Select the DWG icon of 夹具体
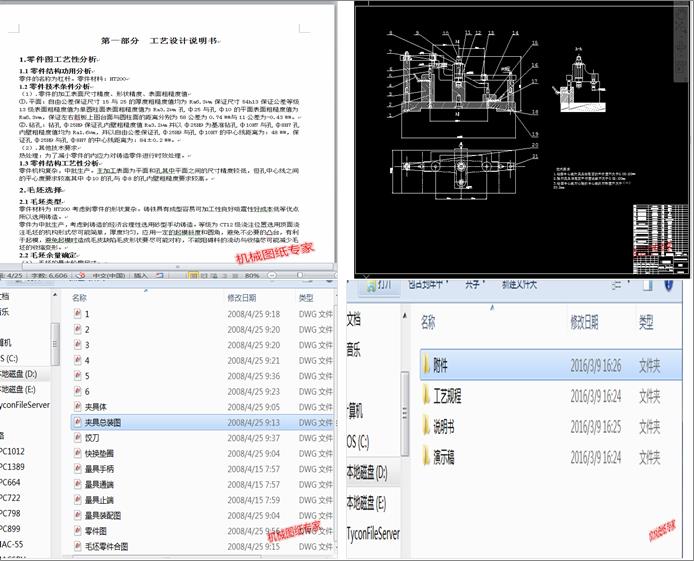 pyautogui.click(x=77, y=407)
